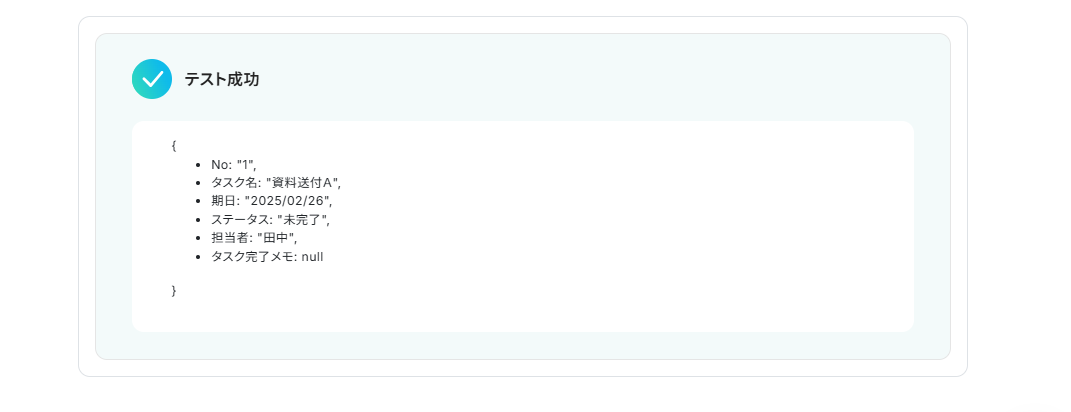Click the bullet before the 期日 entry
Screen dimensions: 1071x412
(197, 202)
